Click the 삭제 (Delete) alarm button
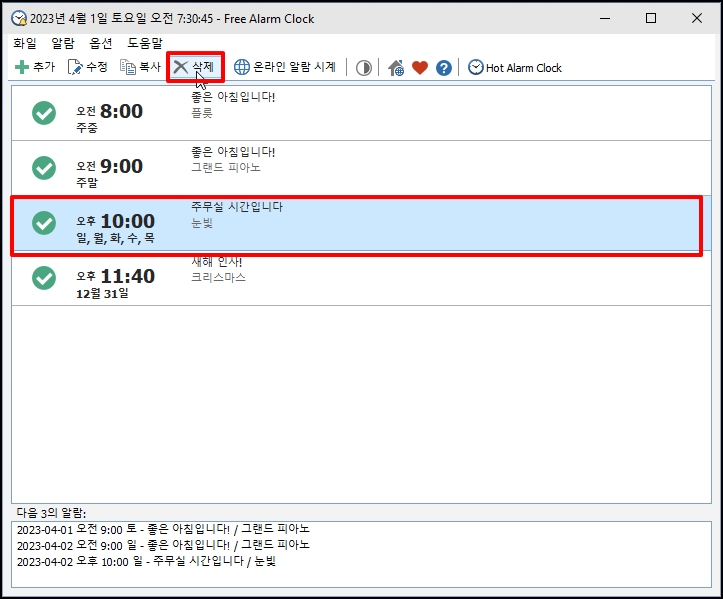Image resolution: width=723 pixels, height=599 pixels. (x=195, y=67)
